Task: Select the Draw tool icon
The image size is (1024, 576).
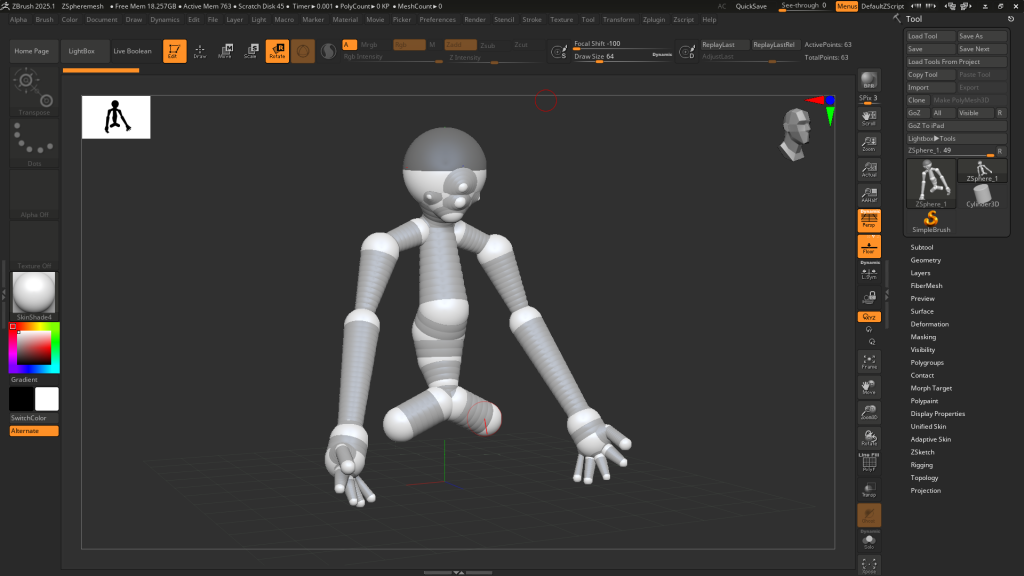Action: click(x=200, y=51)
